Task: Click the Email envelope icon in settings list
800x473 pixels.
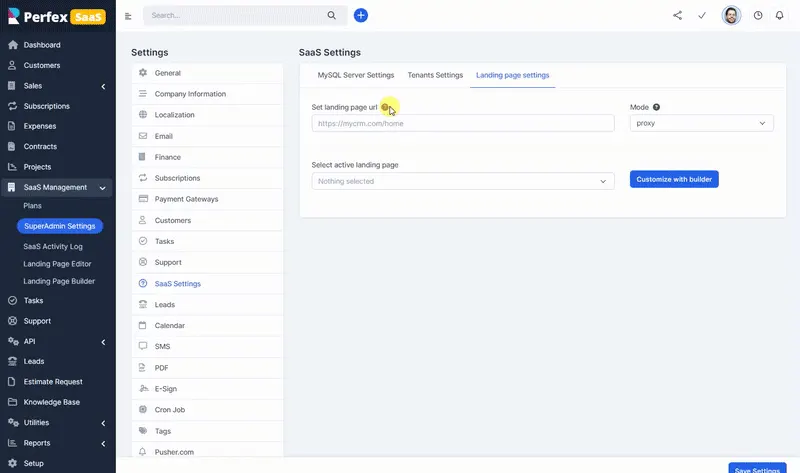Action: [143, 136]
